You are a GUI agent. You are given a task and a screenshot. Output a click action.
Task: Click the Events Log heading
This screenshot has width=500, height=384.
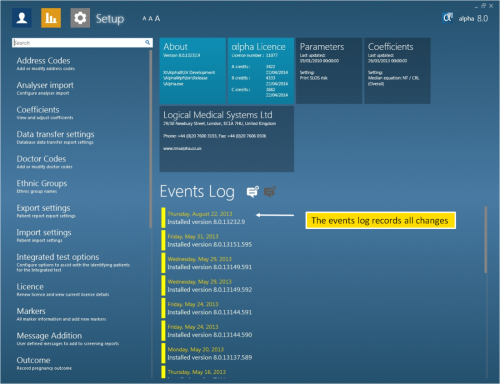tap(197, 192)
